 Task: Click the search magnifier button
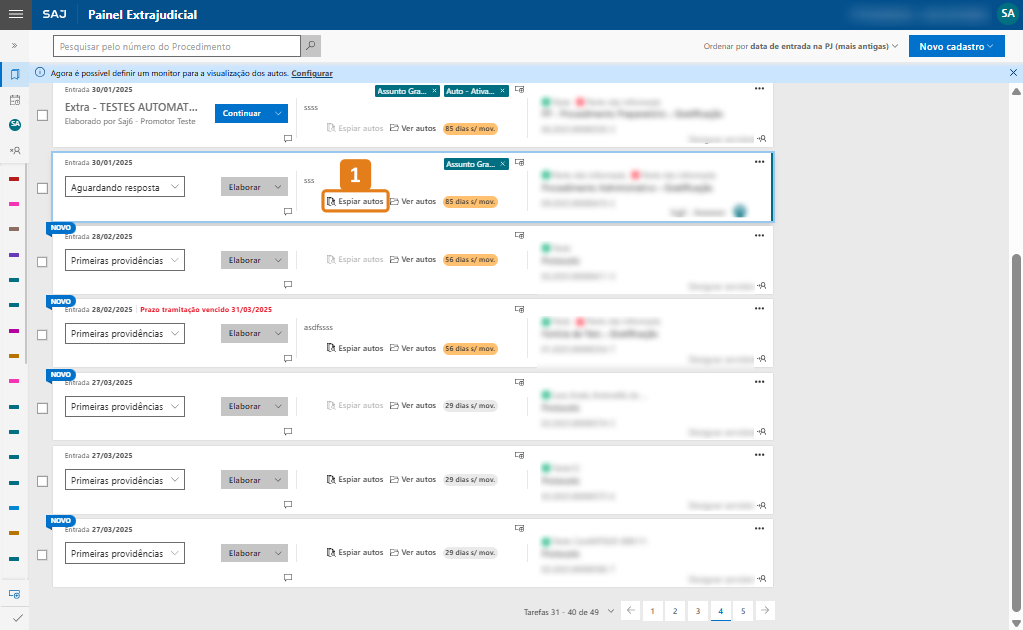click(x=312, y=46)
